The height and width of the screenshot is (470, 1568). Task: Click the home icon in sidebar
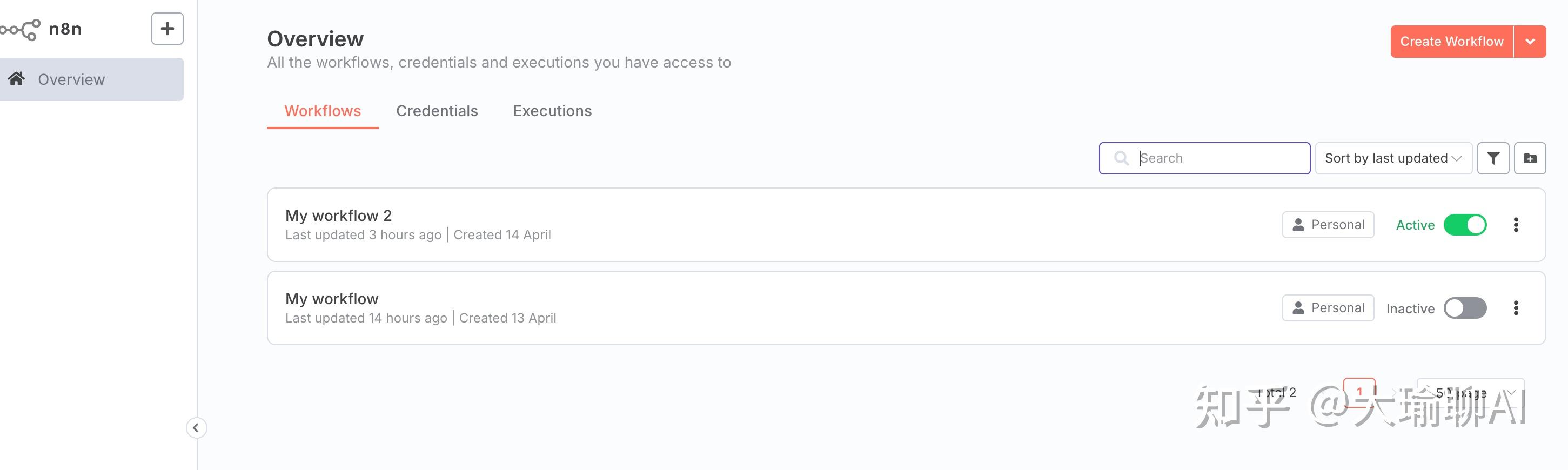coord(16,78)
